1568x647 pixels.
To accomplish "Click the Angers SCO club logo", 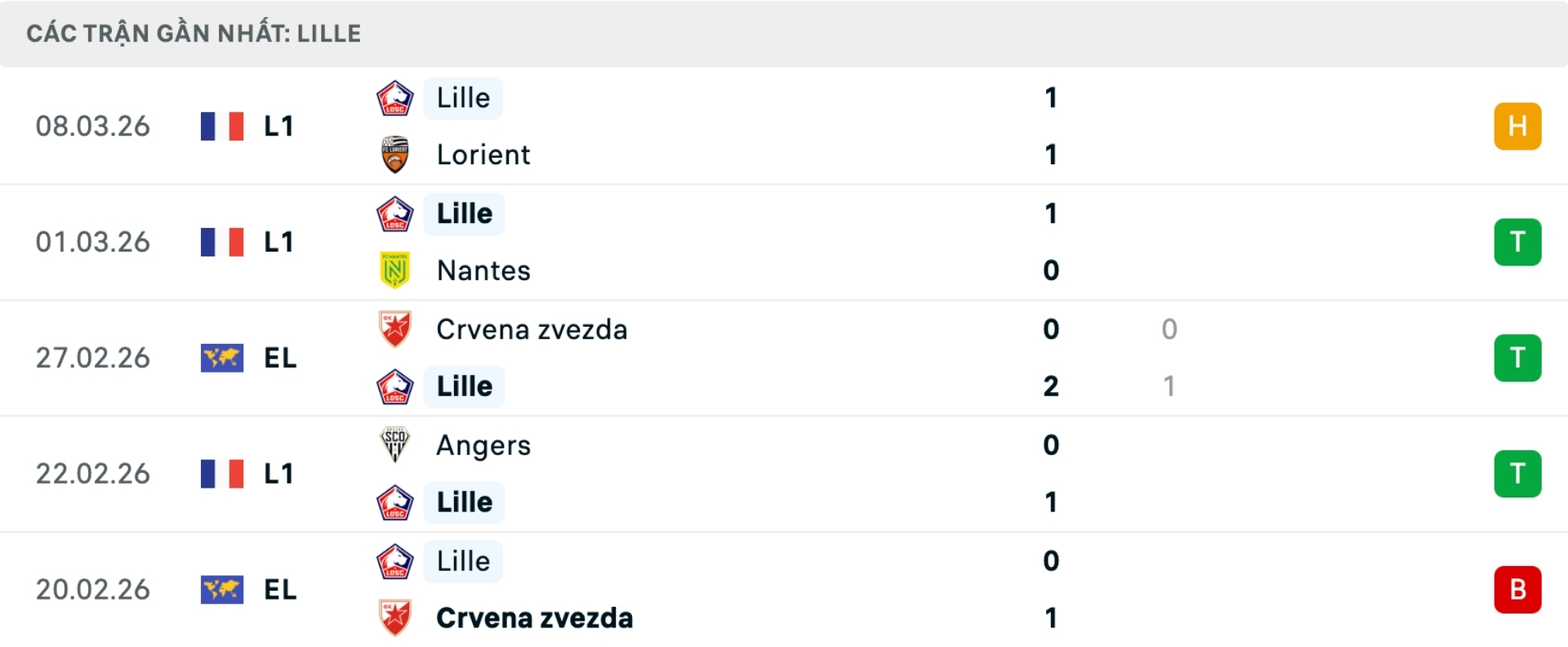I will point(395,445).
